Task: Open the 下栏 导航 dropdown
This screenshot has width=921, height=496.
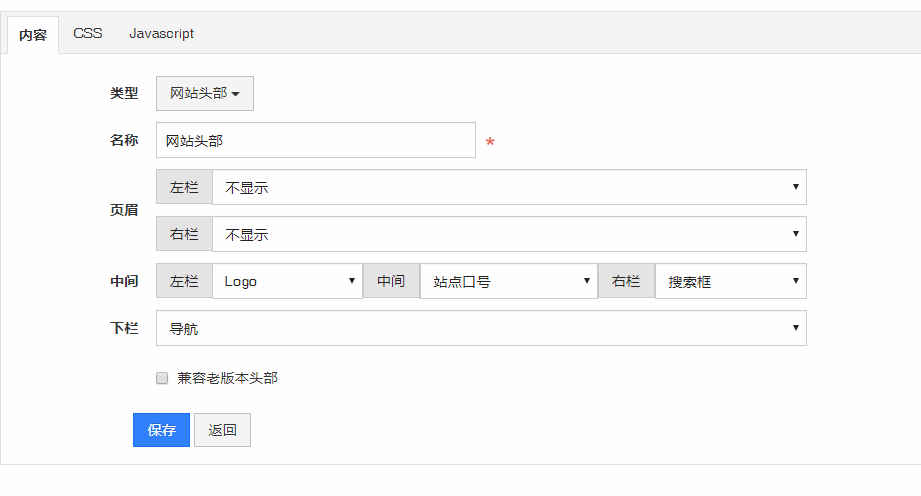Action: (x=481, y=328)
